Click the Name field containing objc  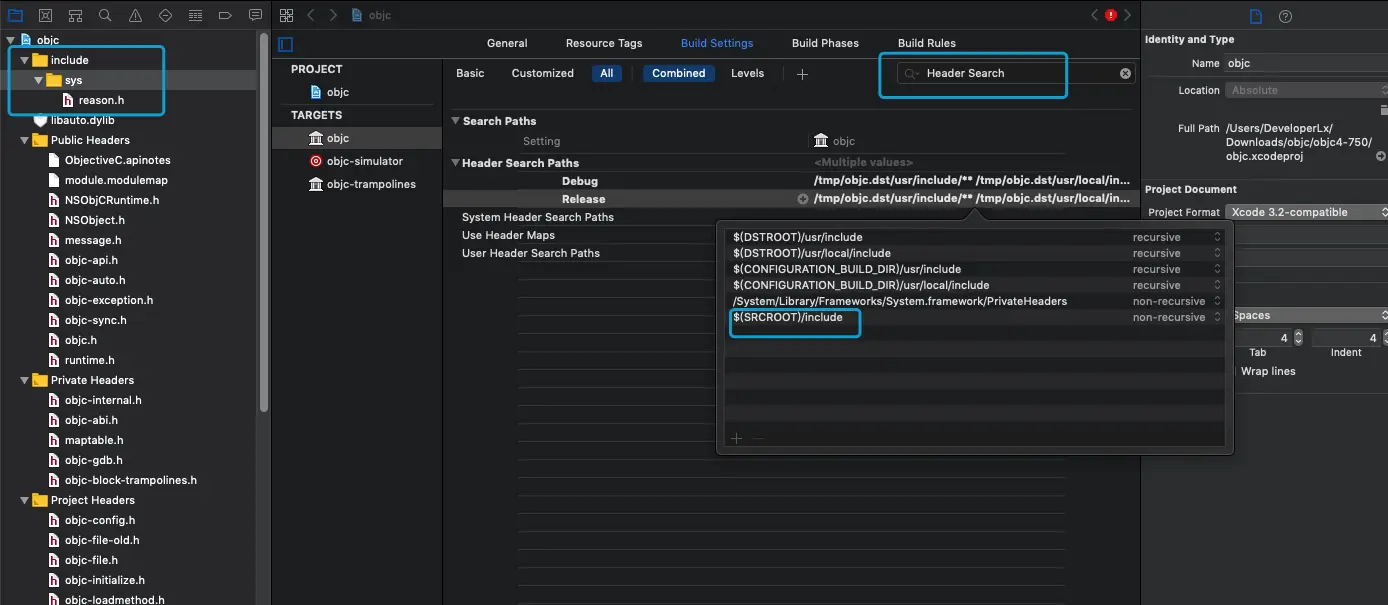point(1306,63)
